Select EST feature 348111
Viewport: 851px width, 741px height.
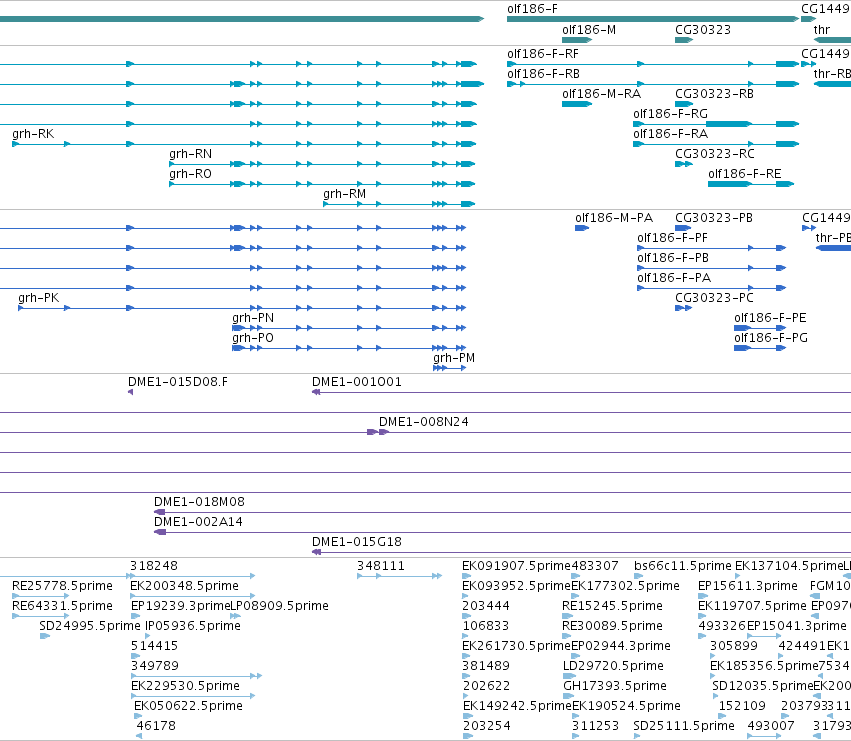click(x=380, y=566)
